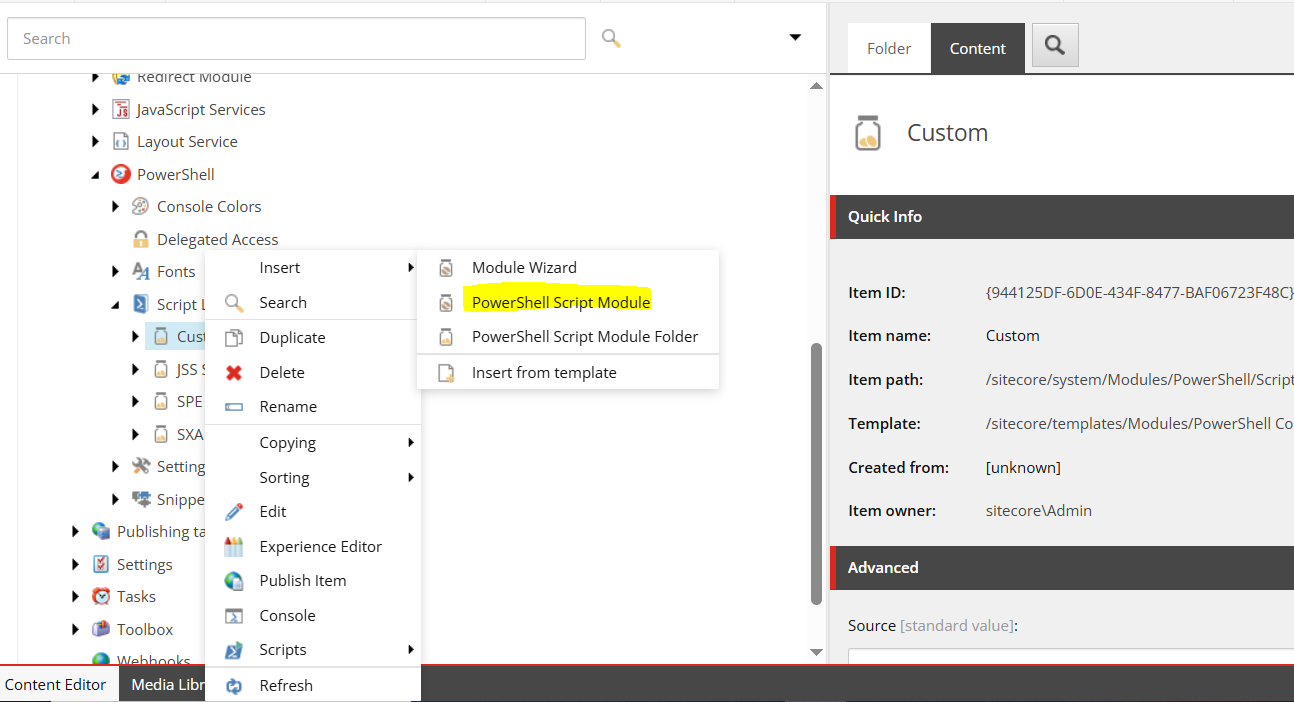The height and width of the screenshot is (702, 1294).
Task: Click the Publishing targets globe icon
Action: (101, 531)
